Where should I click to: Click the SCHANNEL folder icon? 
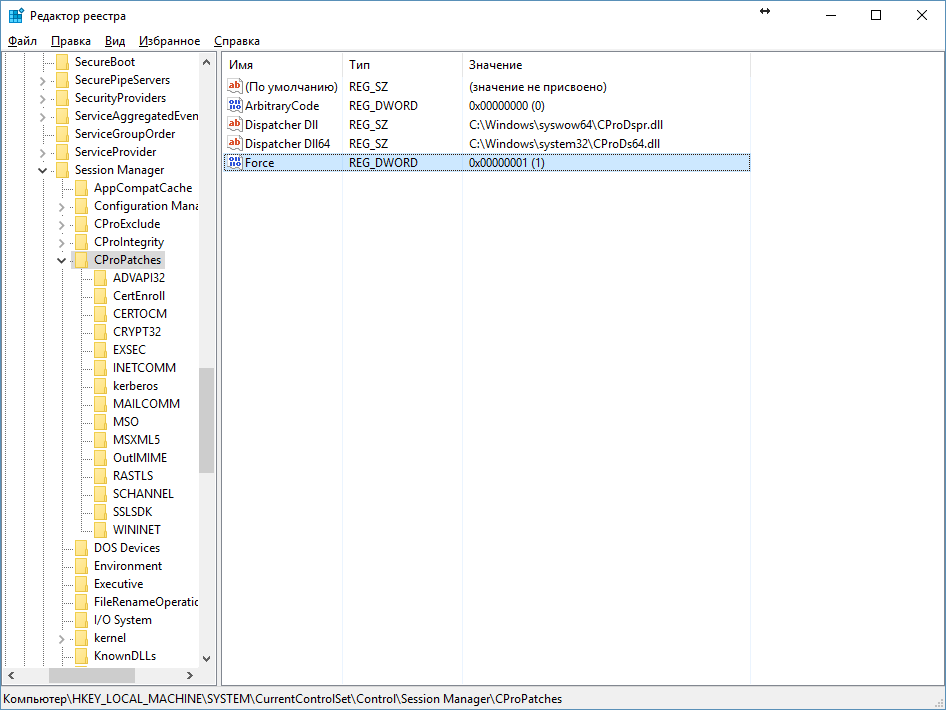101,494
